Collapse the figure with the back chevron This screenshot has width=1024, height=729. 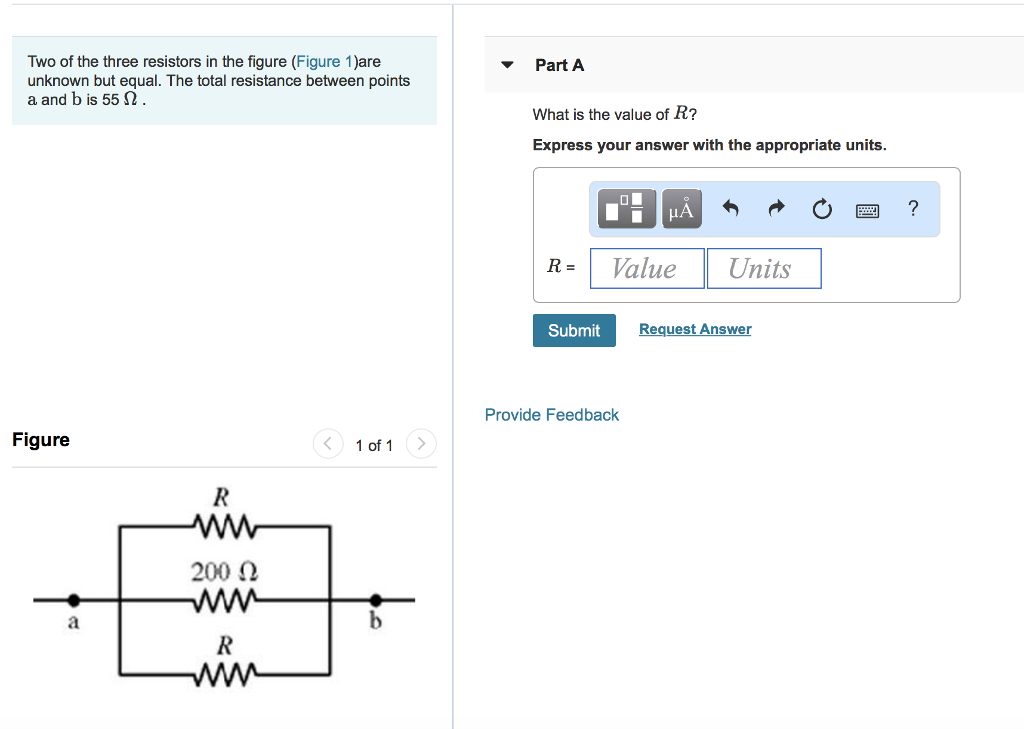(x=327, y=444)
